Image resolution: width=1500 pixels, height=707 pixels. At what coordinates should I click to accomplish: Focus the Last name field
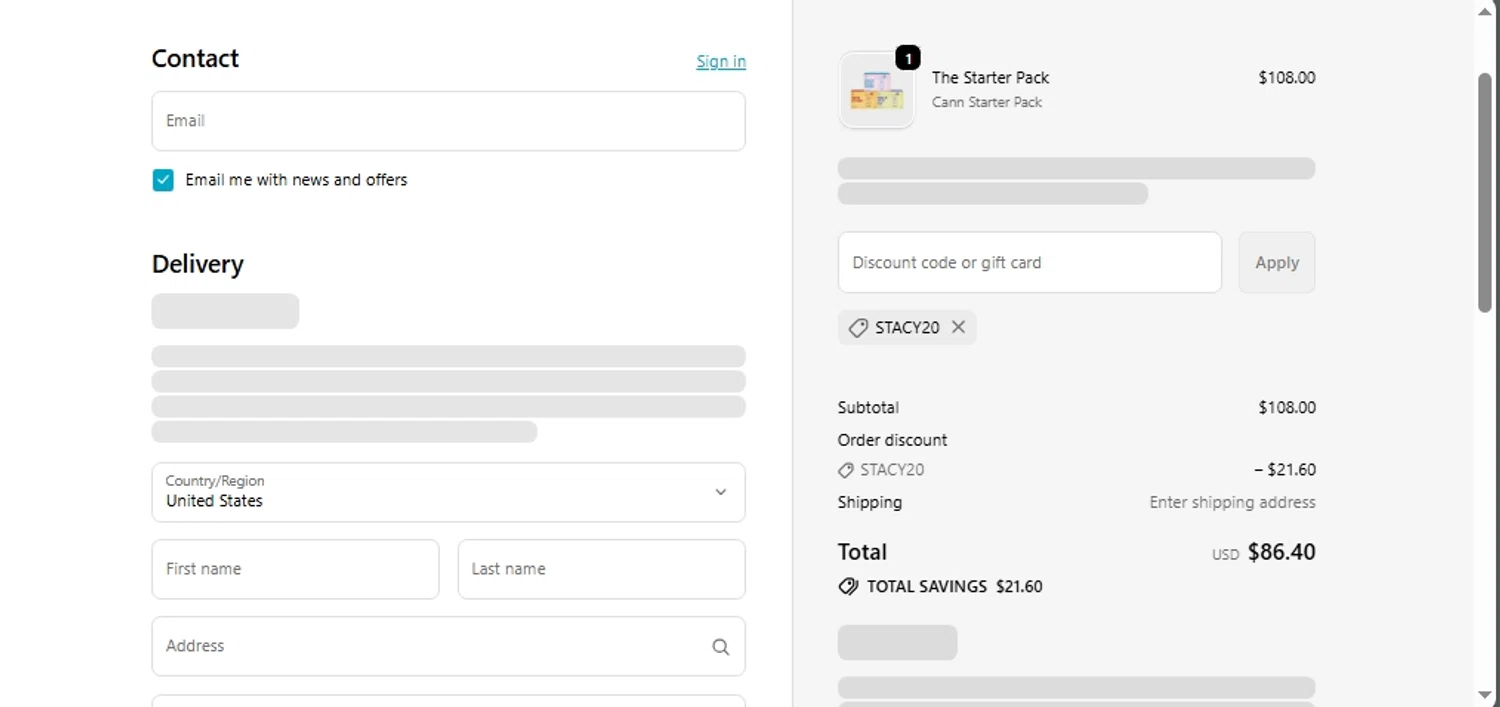[601, 569]
